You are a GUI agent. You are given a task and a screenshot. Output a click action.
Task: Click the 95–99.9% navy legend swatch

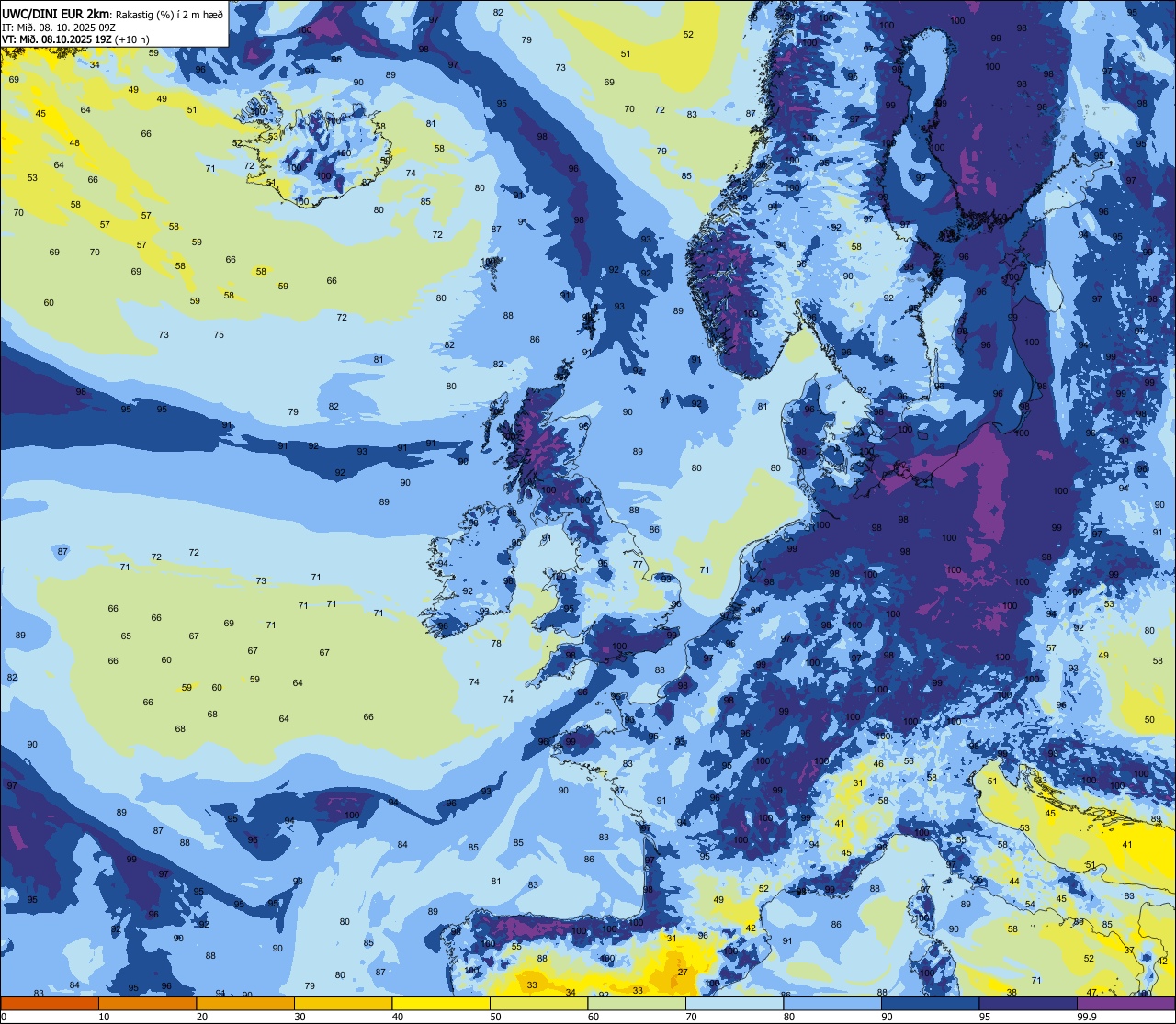1028,1003
